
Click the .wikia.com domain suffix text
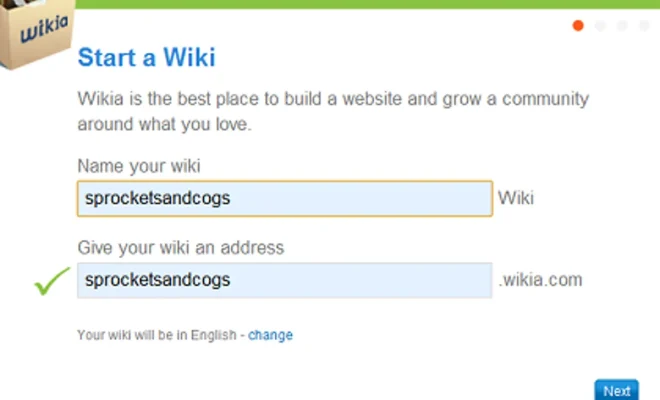540,280
